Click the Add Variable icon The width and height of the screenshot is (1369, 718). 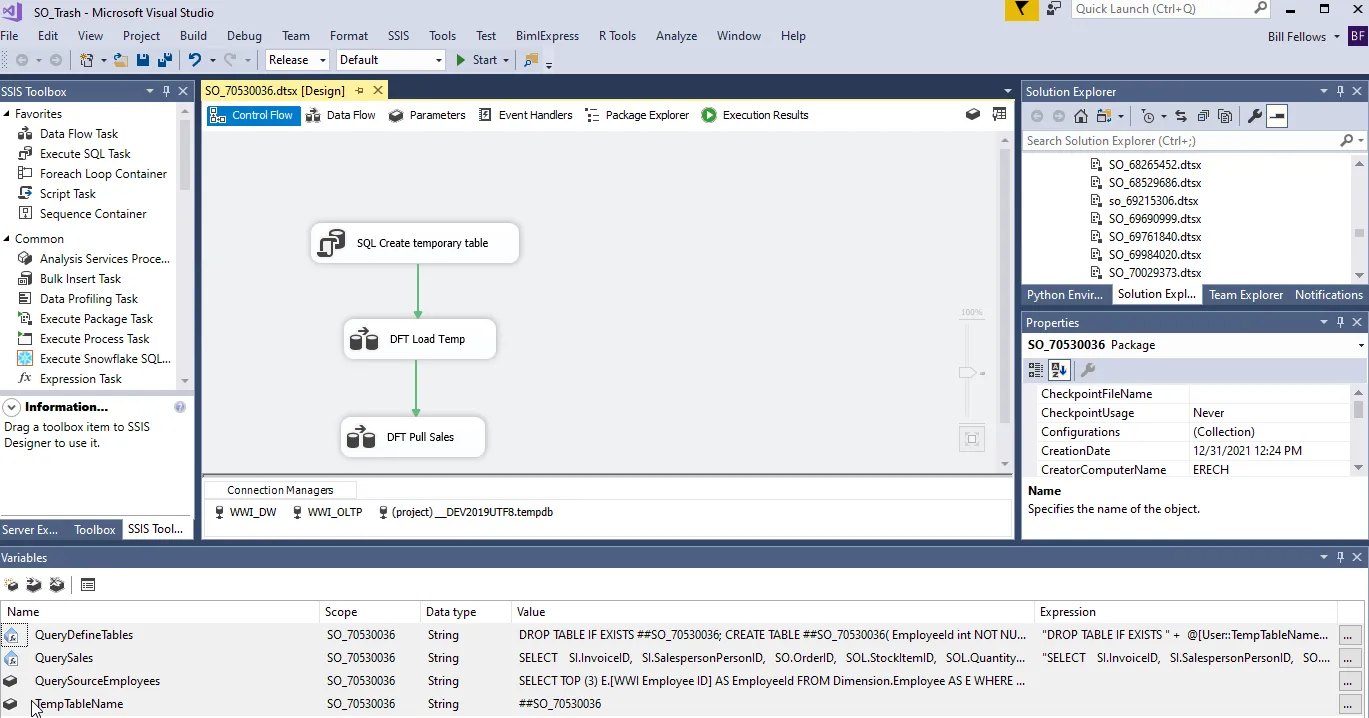12,585
